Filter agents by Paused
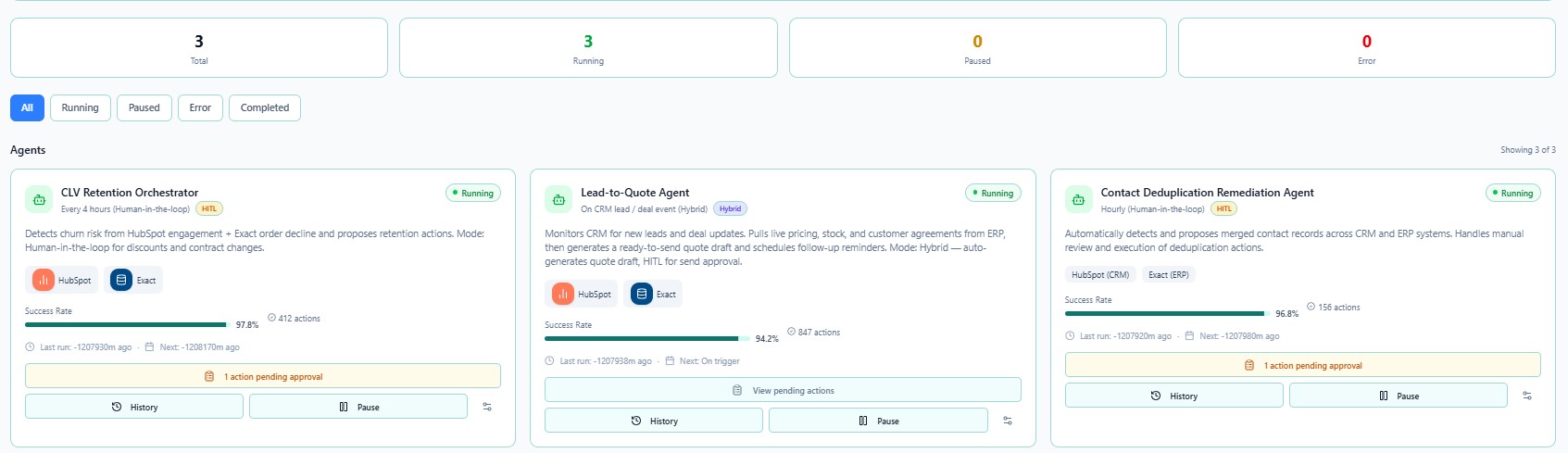1568x453 pixels. 144,107
